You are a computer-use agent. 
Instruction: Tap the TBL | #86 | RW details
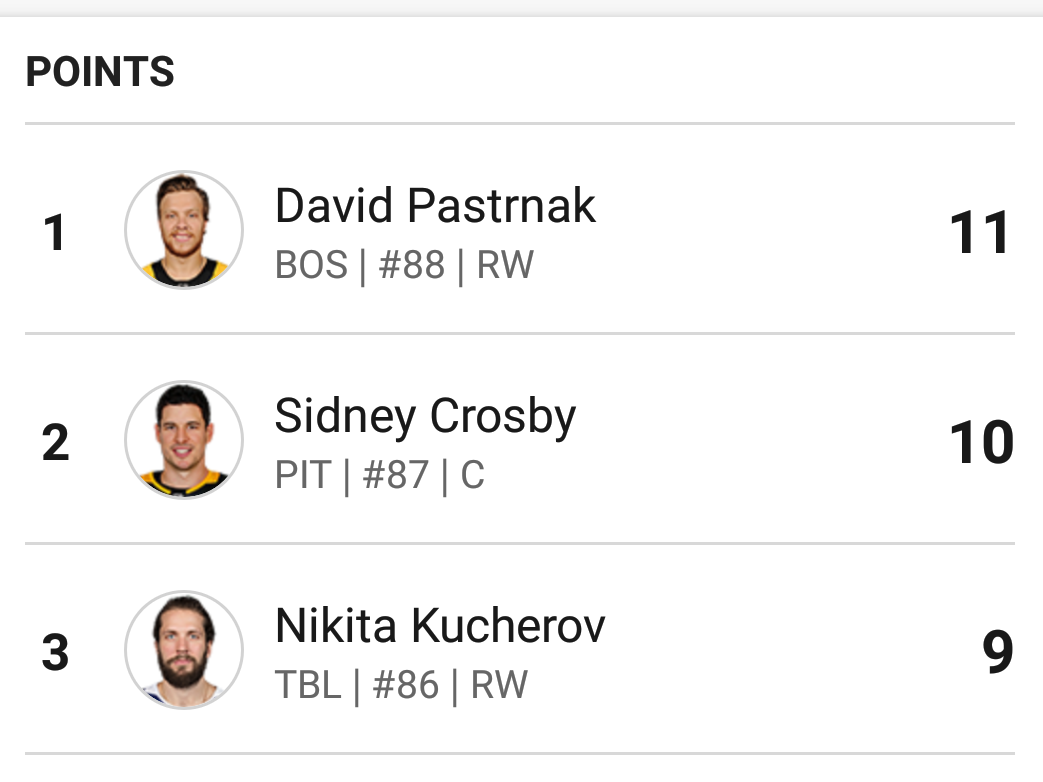pyautogui.click(x=401, y=686)
